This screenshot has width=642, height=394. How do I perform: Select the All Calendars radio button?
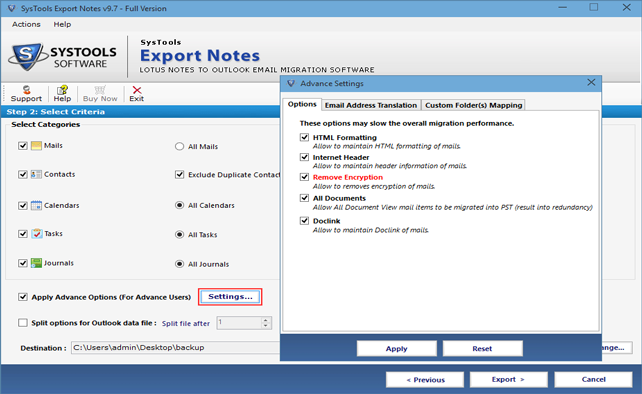pos(179,205)
